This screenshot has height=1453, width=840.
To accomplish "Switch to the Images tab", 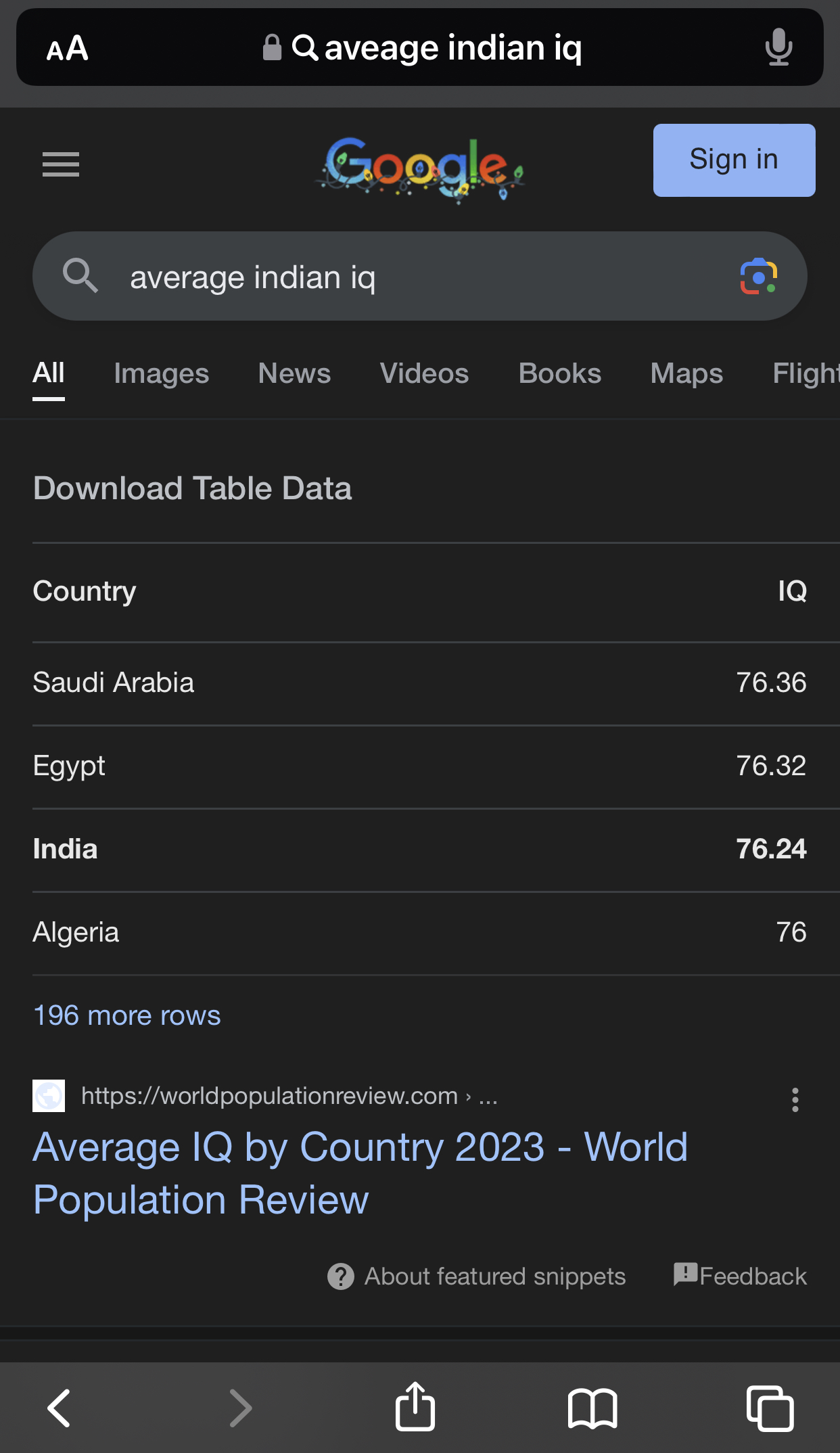I will (162, 373).
